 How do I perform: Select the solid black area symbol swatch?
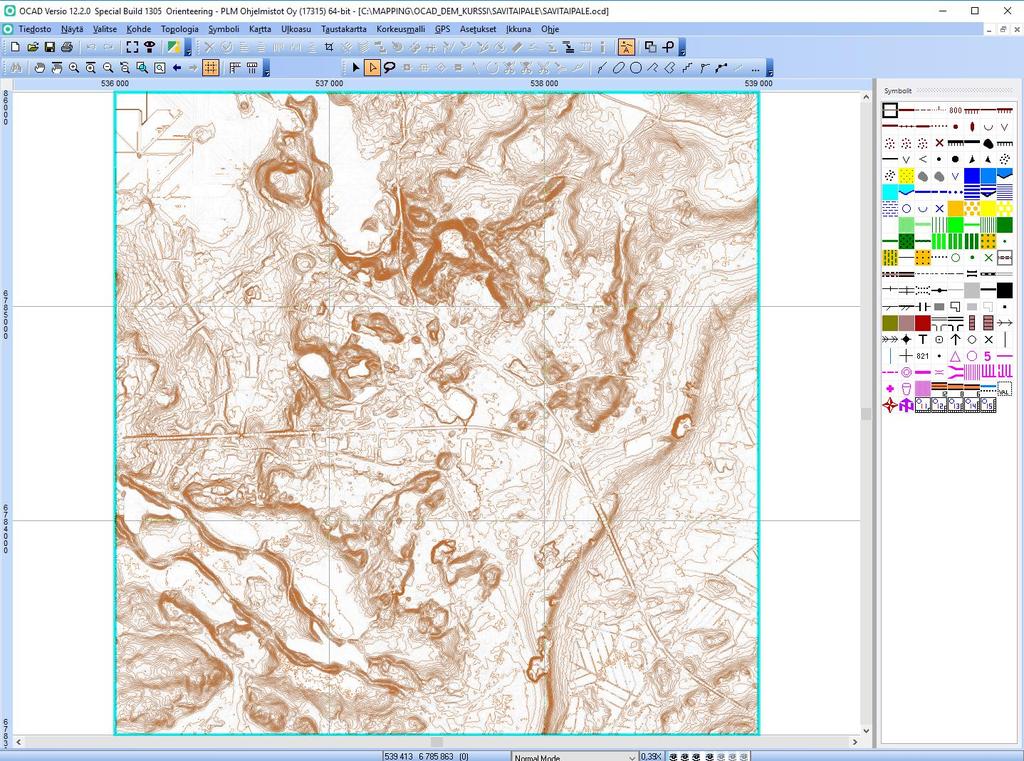point(1004,290)
